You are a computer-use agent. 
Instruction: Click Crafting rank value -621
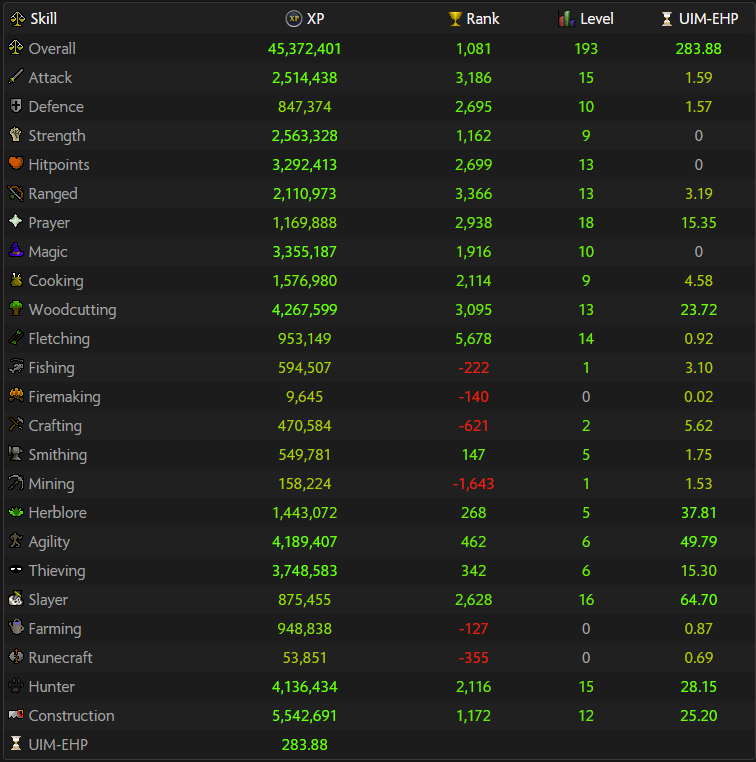click(x=474, y=426)
